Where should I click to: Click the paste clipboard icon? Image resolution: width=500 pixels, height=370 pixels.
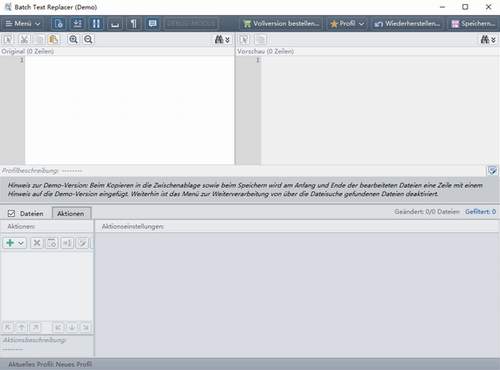click(53, 40)
